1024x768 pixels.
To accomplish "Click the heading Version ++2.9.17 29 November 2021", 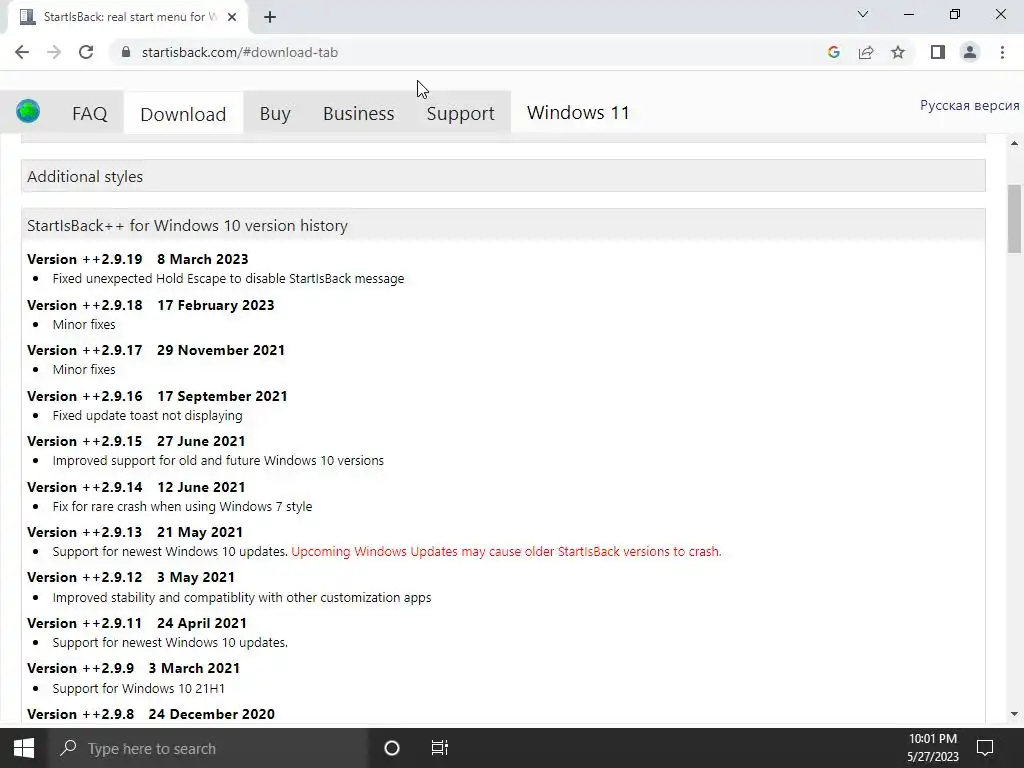I will (x=156, y=350).
